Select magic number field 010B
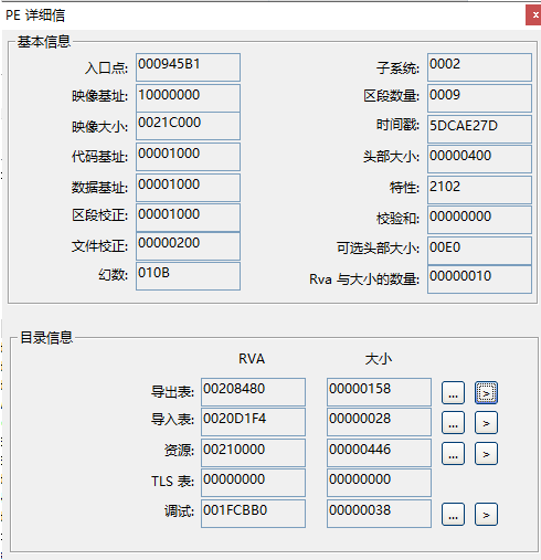This screenshot has width=541, height=560. pyautogui.click(x=188, y=276)
